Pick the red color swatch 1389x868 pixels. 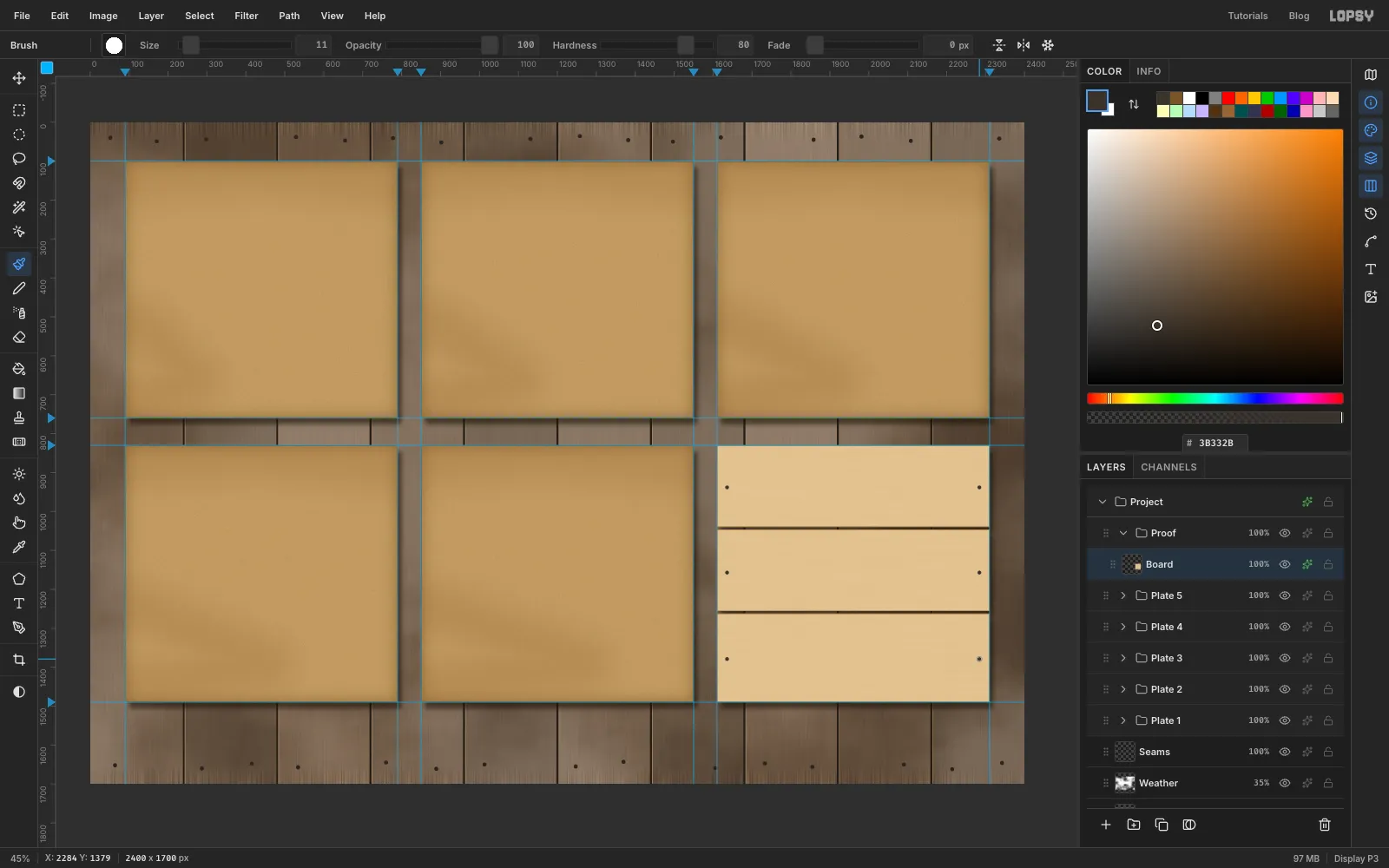[x=1228, y=98]
